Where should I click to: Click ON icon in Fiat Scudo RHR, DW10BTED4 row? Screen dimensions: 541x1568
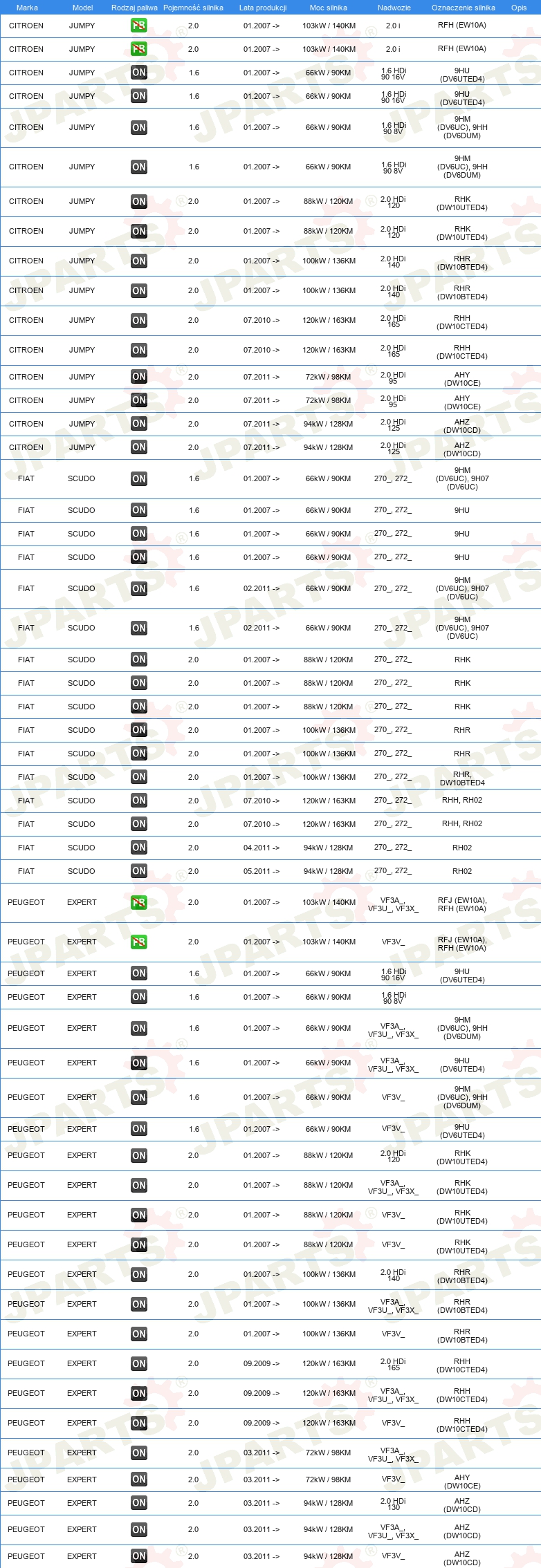(x=139, y=777)
